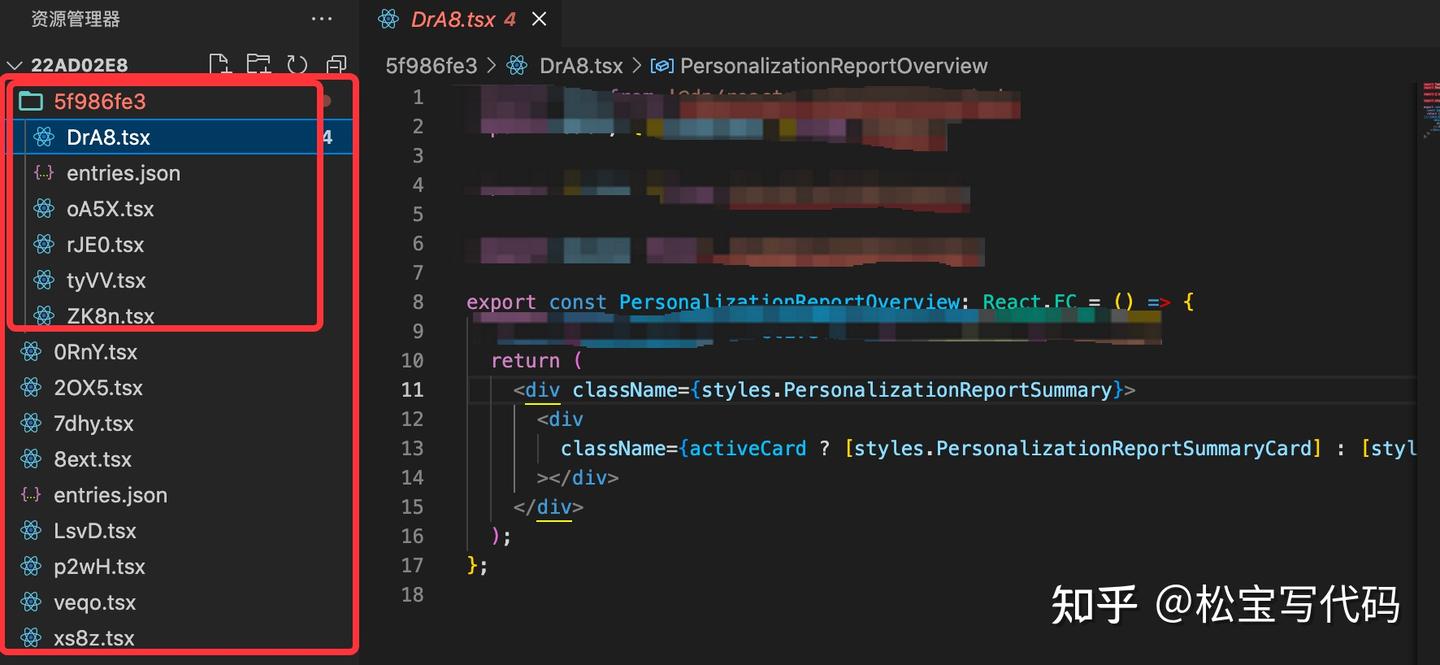Select 5f986fe3 in the breadcrumb bar

431,65
